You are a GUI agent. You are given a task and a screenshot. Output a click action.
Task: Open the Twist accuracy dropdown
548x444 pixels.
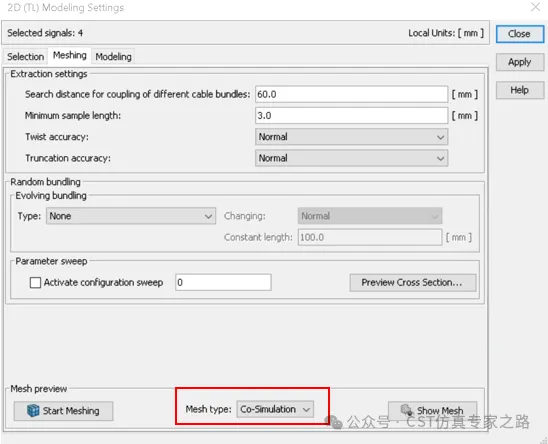pyautogui.click(x=351, y=137)
